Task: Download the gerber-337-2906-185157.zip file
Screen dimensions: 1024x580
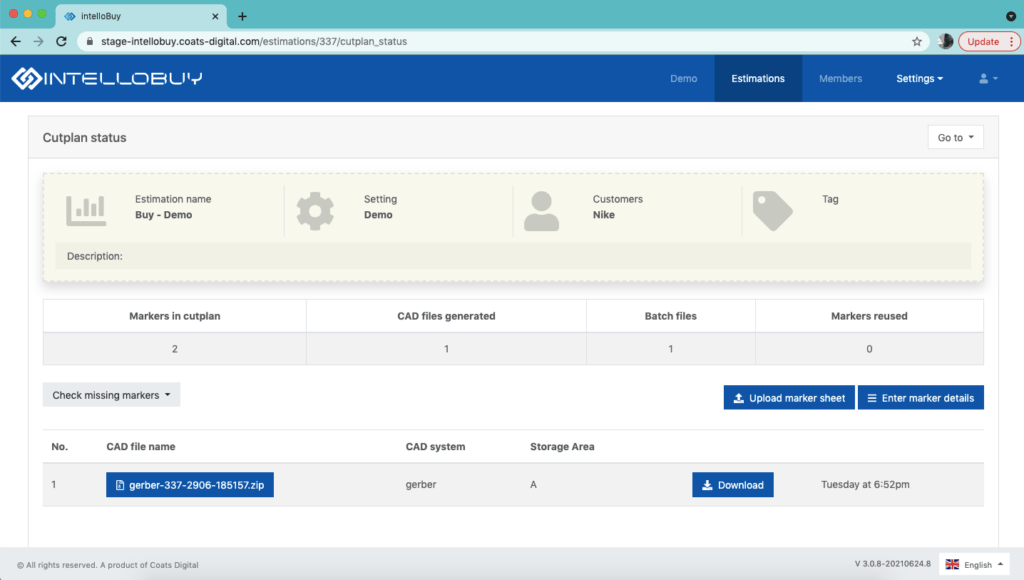Action: click(x=732, y=484)
